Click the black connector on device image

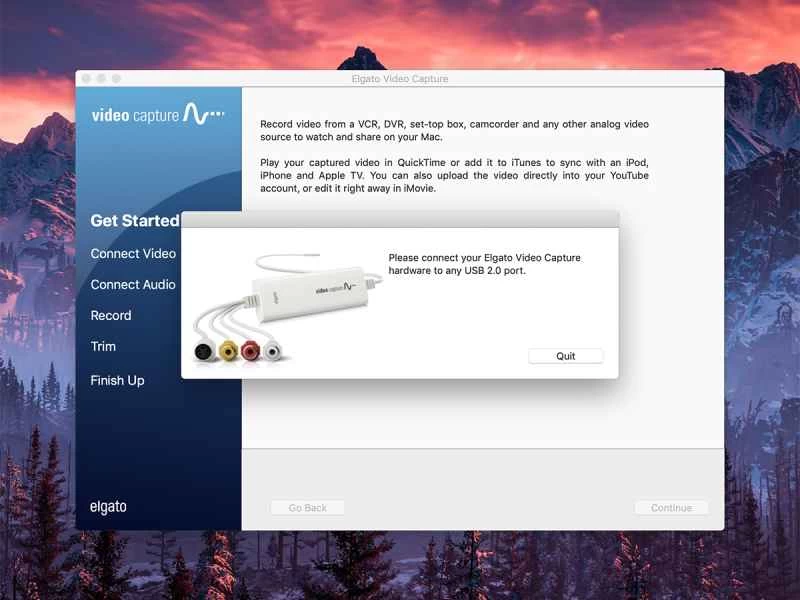(x=202, y=350)
